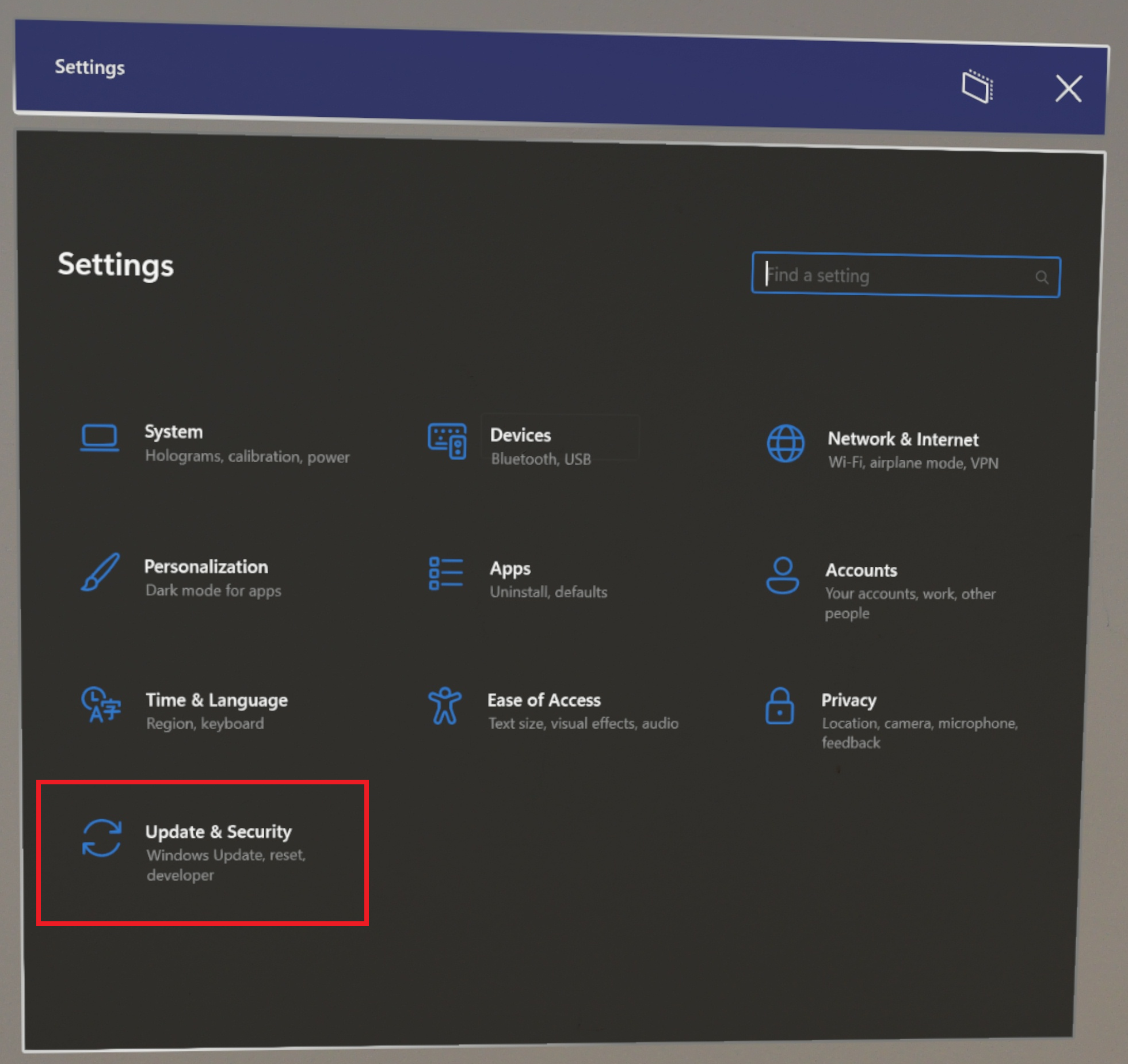Click the Network & Internet globe icon
1128x1064 pixels.
pyautogui.click(x=786, y=444)
